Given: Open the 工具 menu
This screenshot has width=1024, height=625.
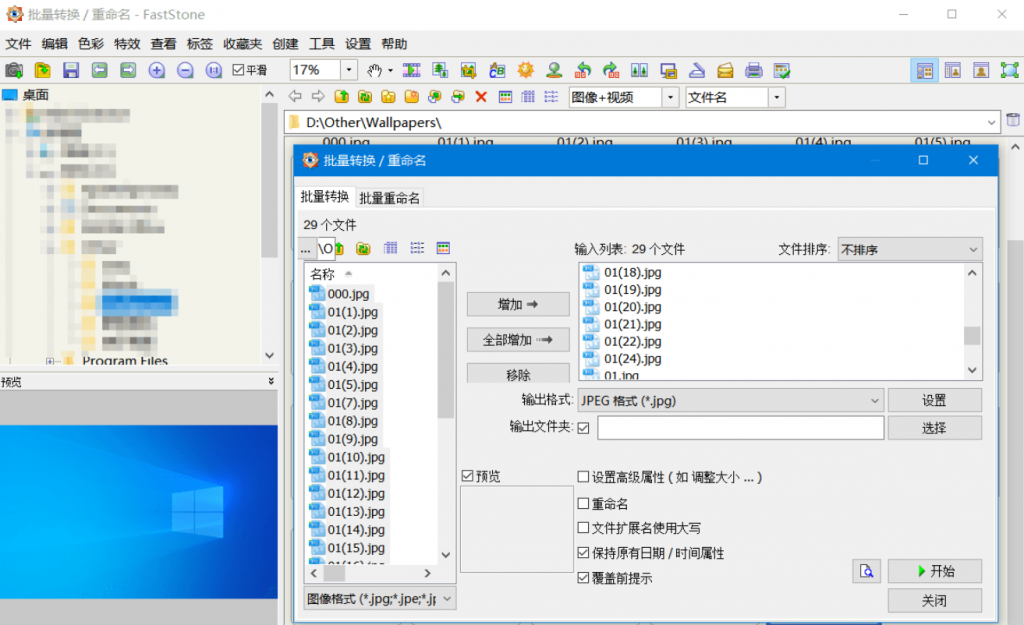Looking at the screenshot, I should 321,44.
